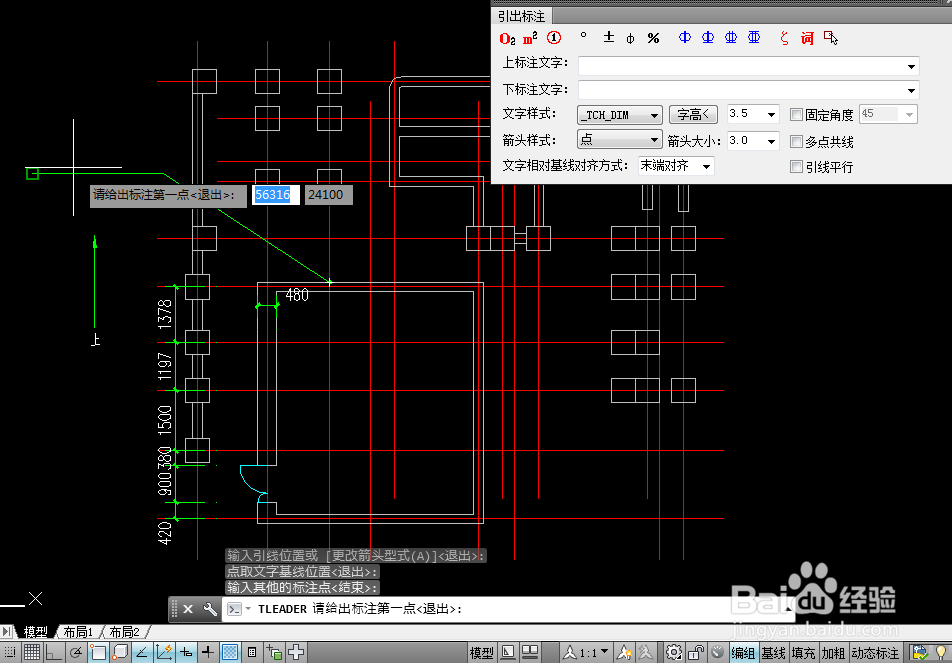Click dimension text 480
The image size is (952, 663).
tap(297, 295)
